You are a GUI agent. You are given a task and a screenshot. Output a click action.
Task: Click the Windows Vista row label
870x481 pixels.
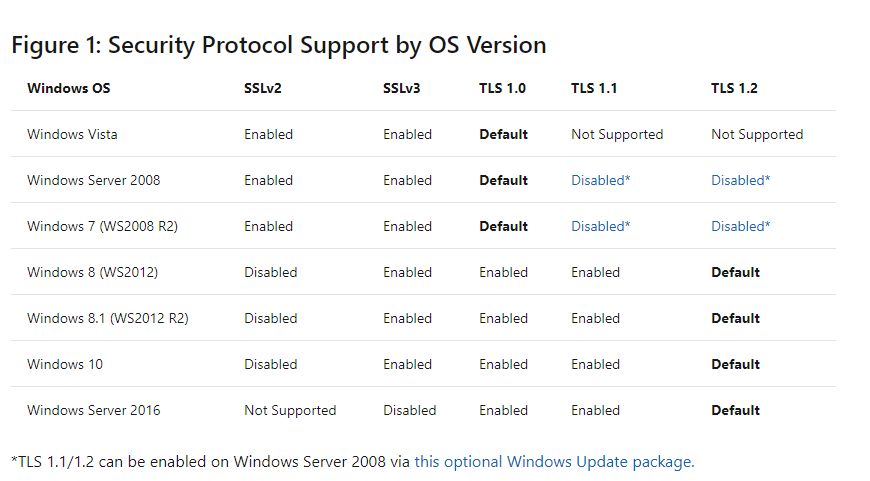coord(72,134)
